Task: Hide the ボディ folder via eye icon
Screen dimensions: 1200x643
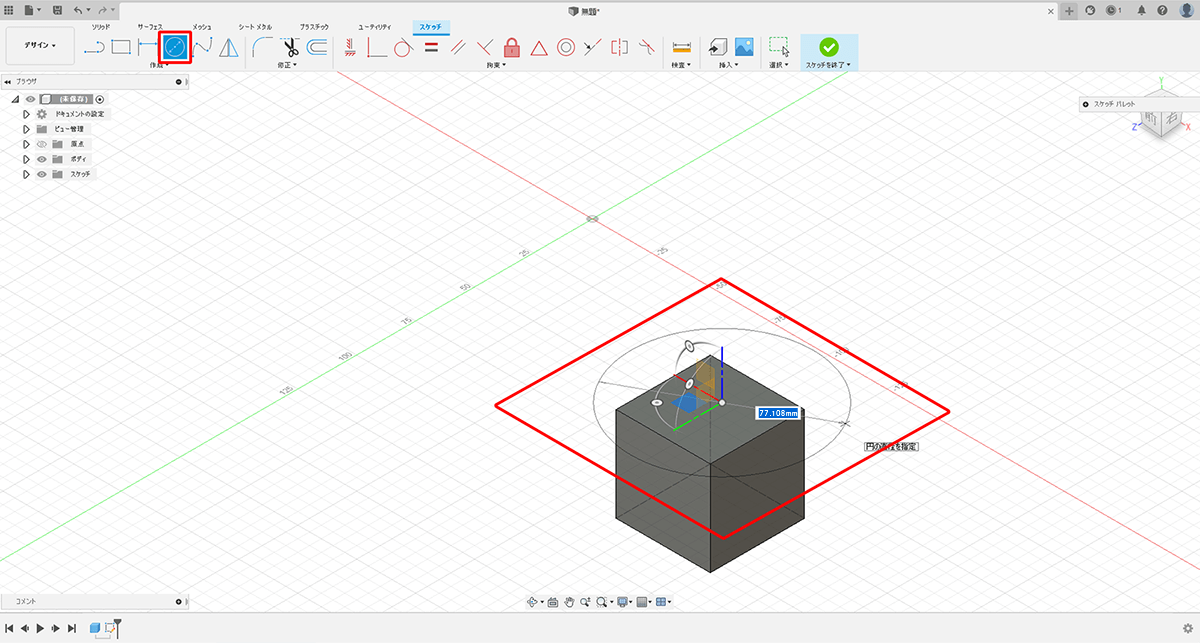Action: (42, 159)
